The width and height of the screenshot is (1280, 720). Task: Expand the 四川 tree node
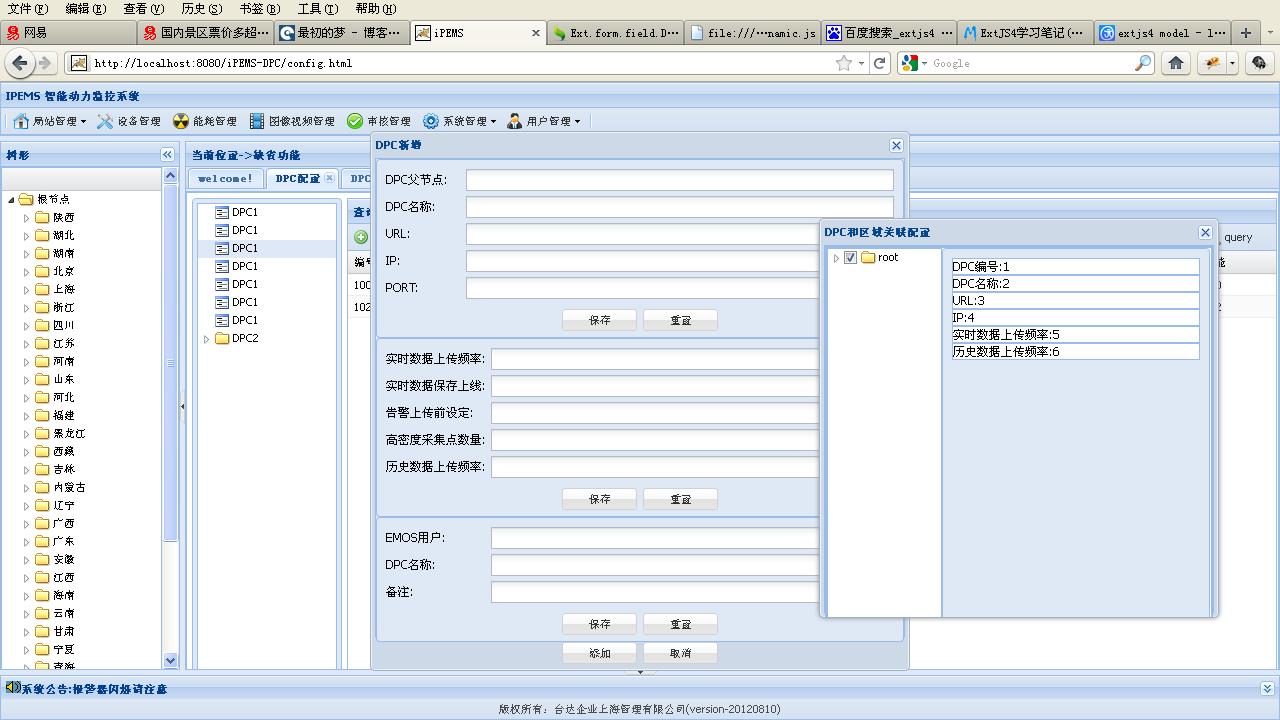27,325
